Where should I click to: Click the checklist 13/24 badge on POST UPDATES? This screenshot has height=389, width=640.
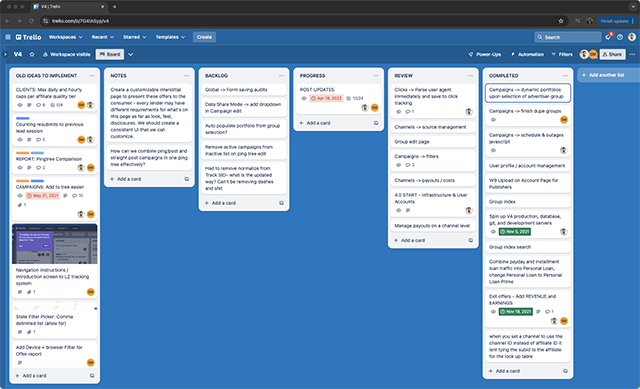(x=355, y=98)
